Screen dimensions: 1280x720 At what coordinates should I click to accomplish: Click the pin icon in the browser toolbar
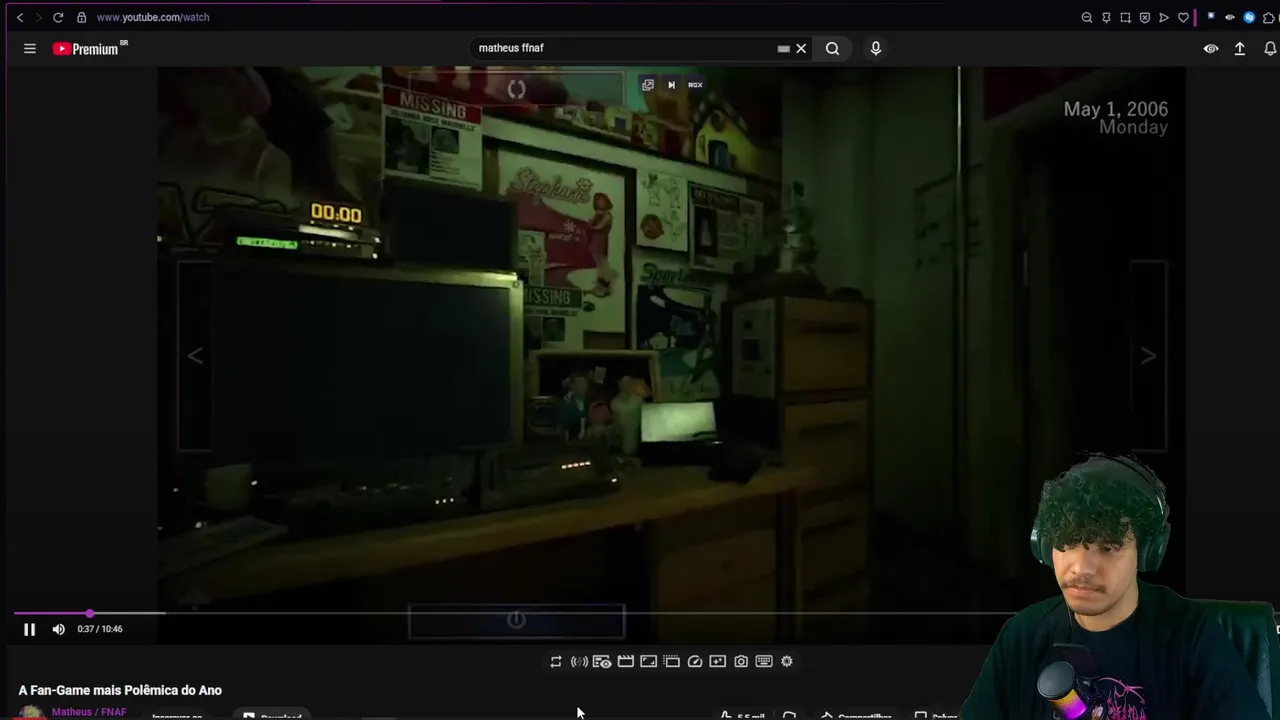click(x=1106, y=17)
